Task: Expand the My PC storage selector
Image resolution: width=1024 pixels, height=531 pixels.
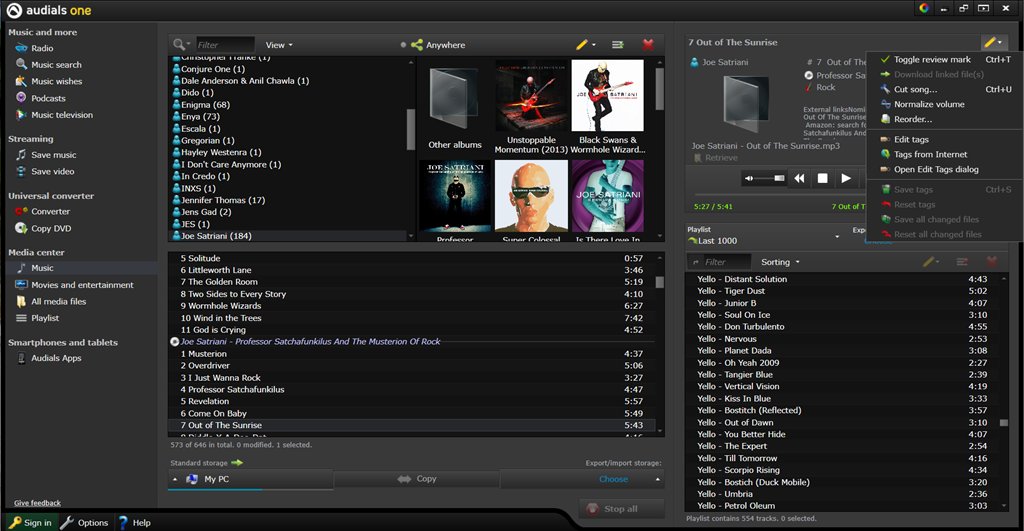Action: 175,479
